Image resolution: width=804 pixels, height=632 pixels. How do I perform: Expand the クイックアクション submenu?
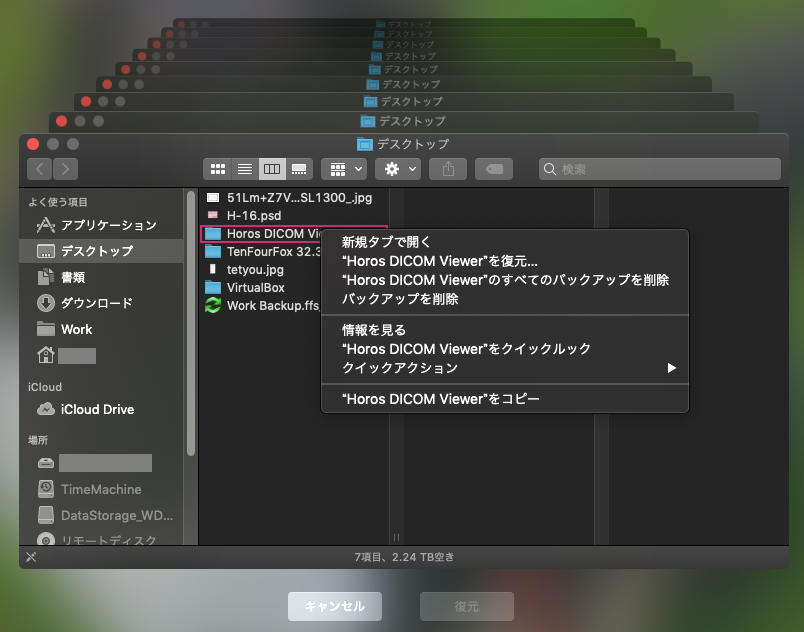pos(505,368)
